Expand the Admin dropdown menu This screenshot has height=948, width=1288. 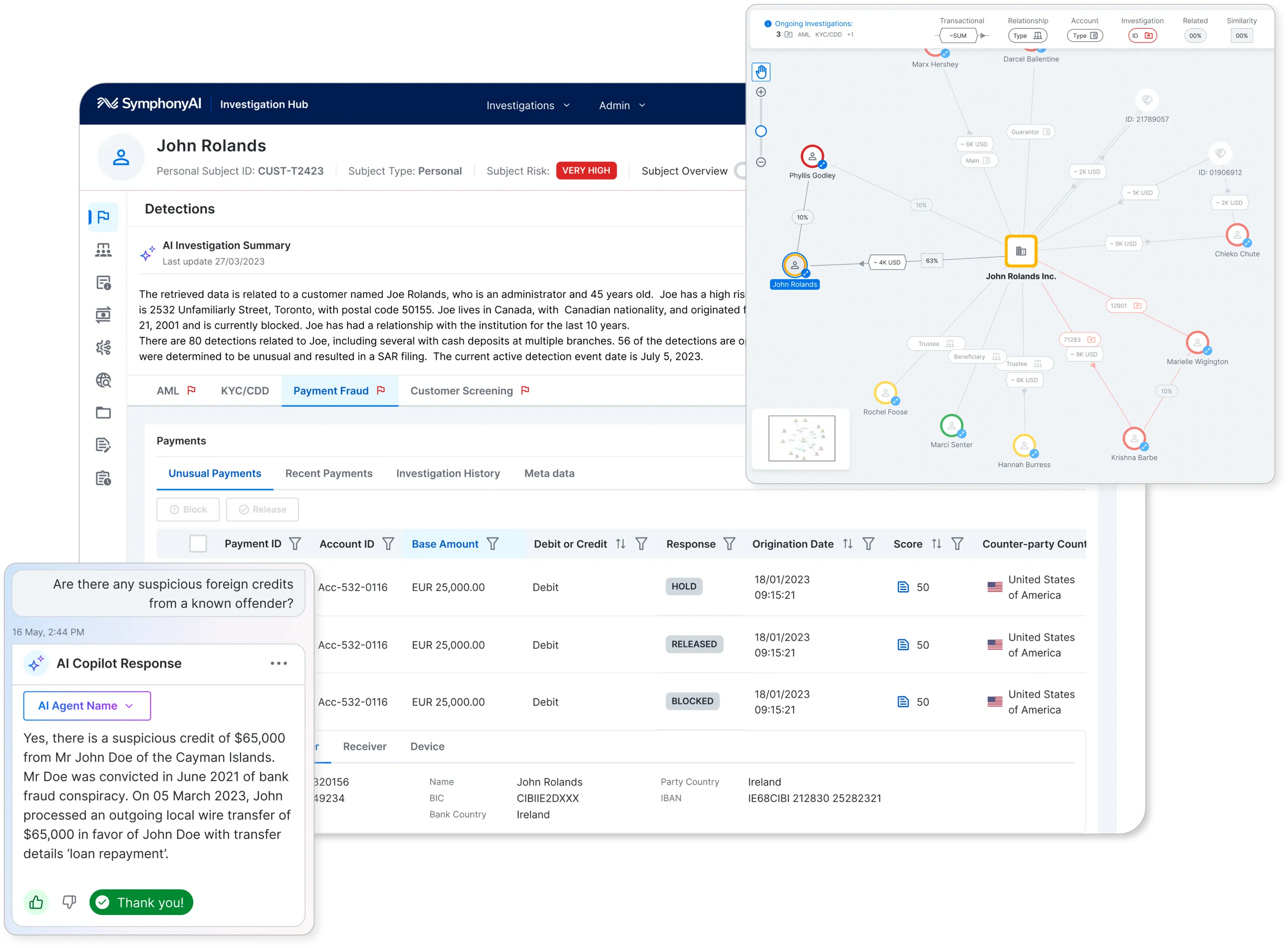click(622, 105)
